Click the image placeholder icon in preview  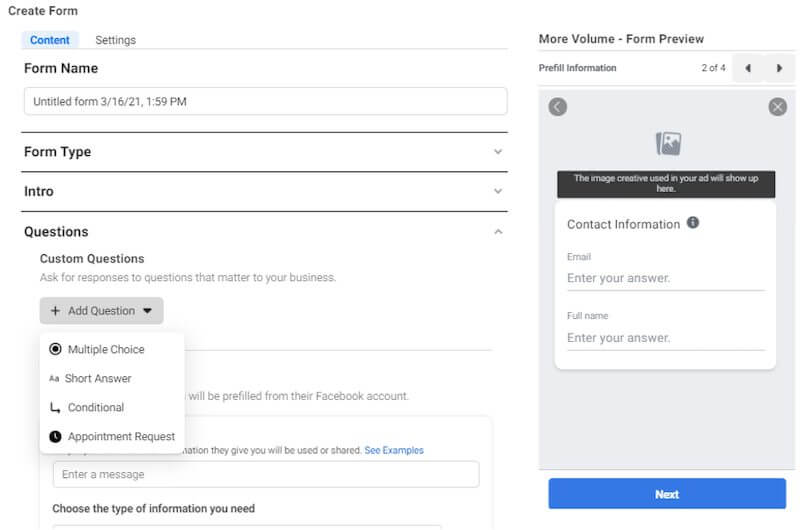(668, 144)
